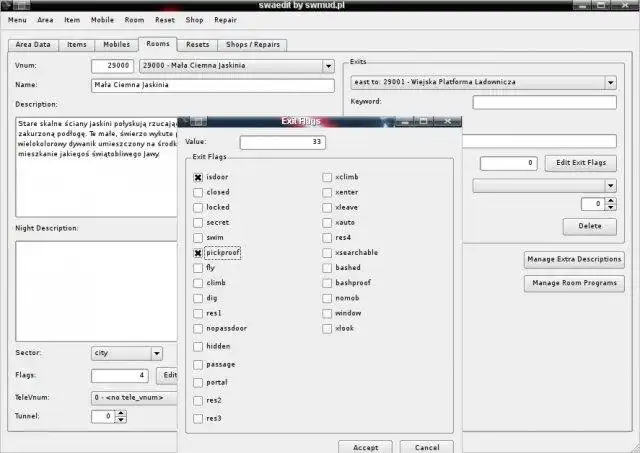640x453 pixels.
Task: Enable the xclimb flag
Action: tap(327, 177)
